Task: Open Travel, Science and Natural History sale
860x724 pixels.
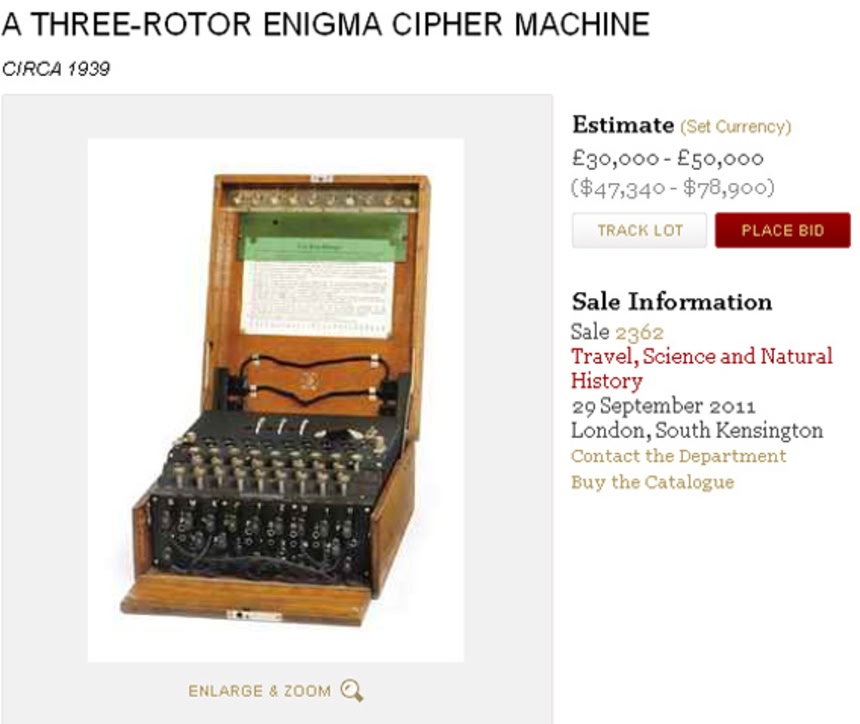Action: point(701,368)
